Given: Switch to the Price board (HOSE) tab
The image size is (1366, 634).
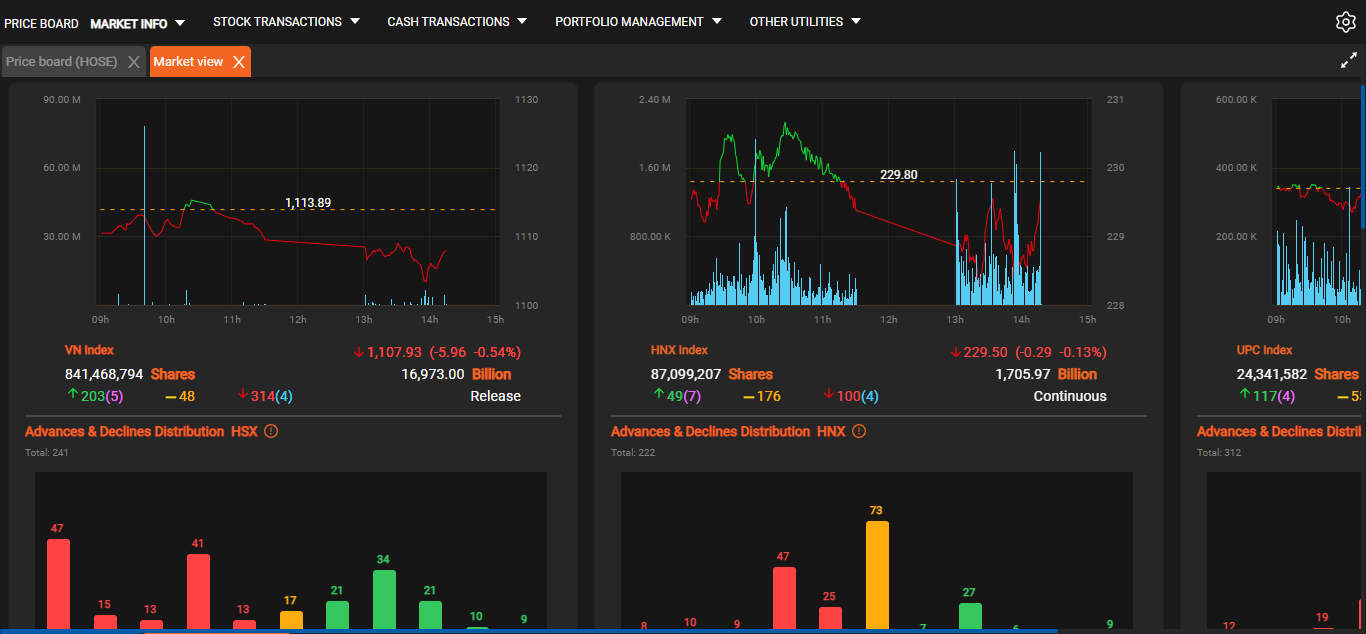Looking at the screenshot, I should coord(62,62).
